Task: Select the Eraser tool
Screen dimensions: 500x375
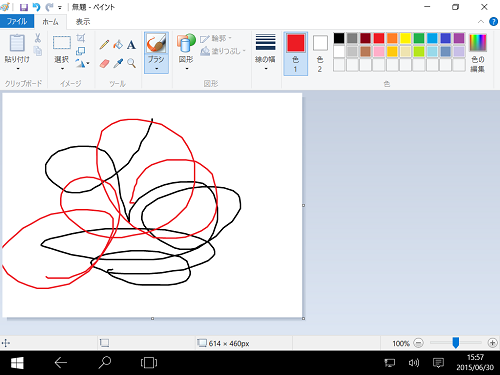Action: (x=104, y=63)
